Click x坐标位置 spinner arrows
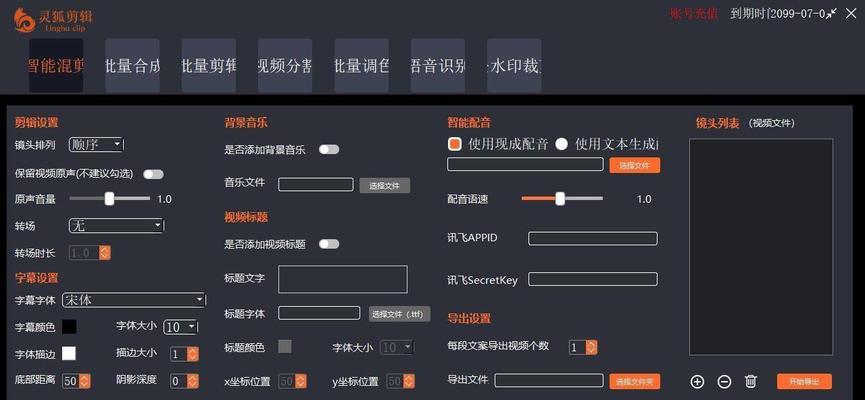865x400 pixels. tap(301, 381)
